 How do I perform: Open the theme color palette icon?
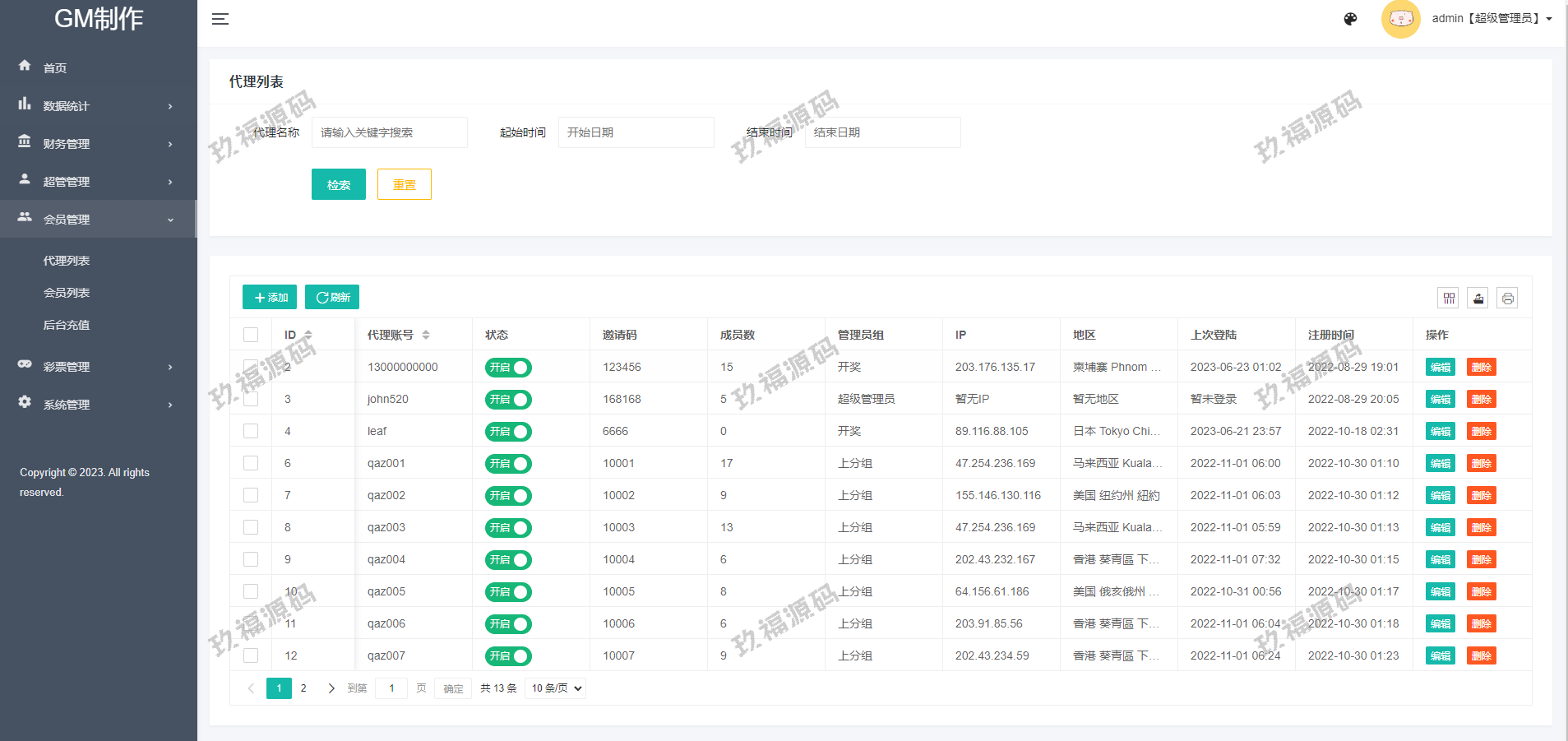tap(1350, 19)
